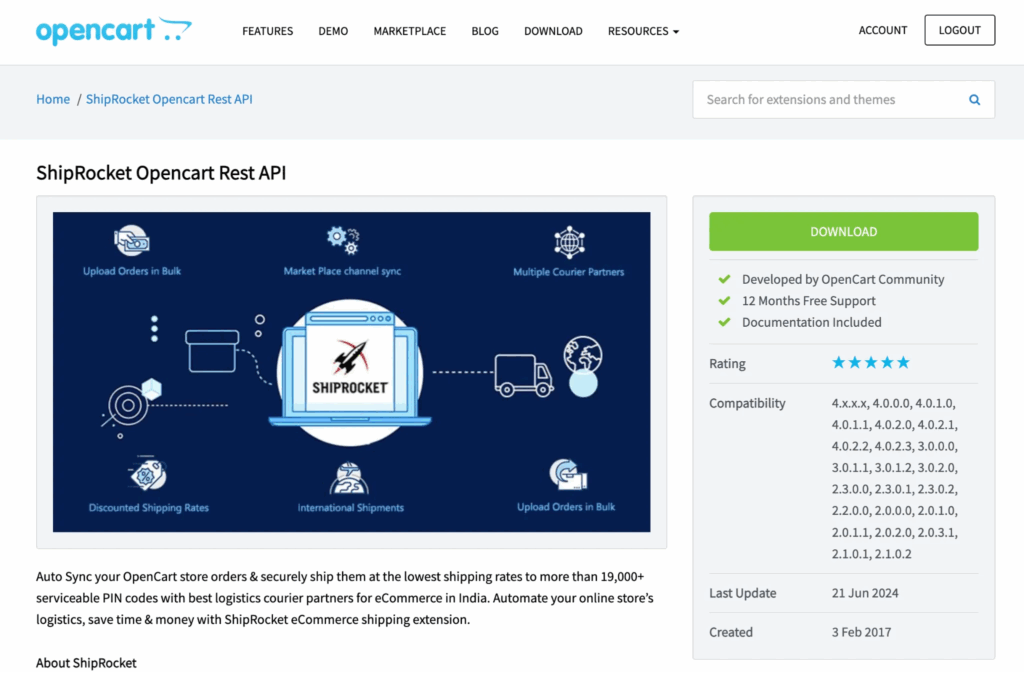Open the Blog menu item
The image size is (1024, 673).
click(x=485, y=31)
